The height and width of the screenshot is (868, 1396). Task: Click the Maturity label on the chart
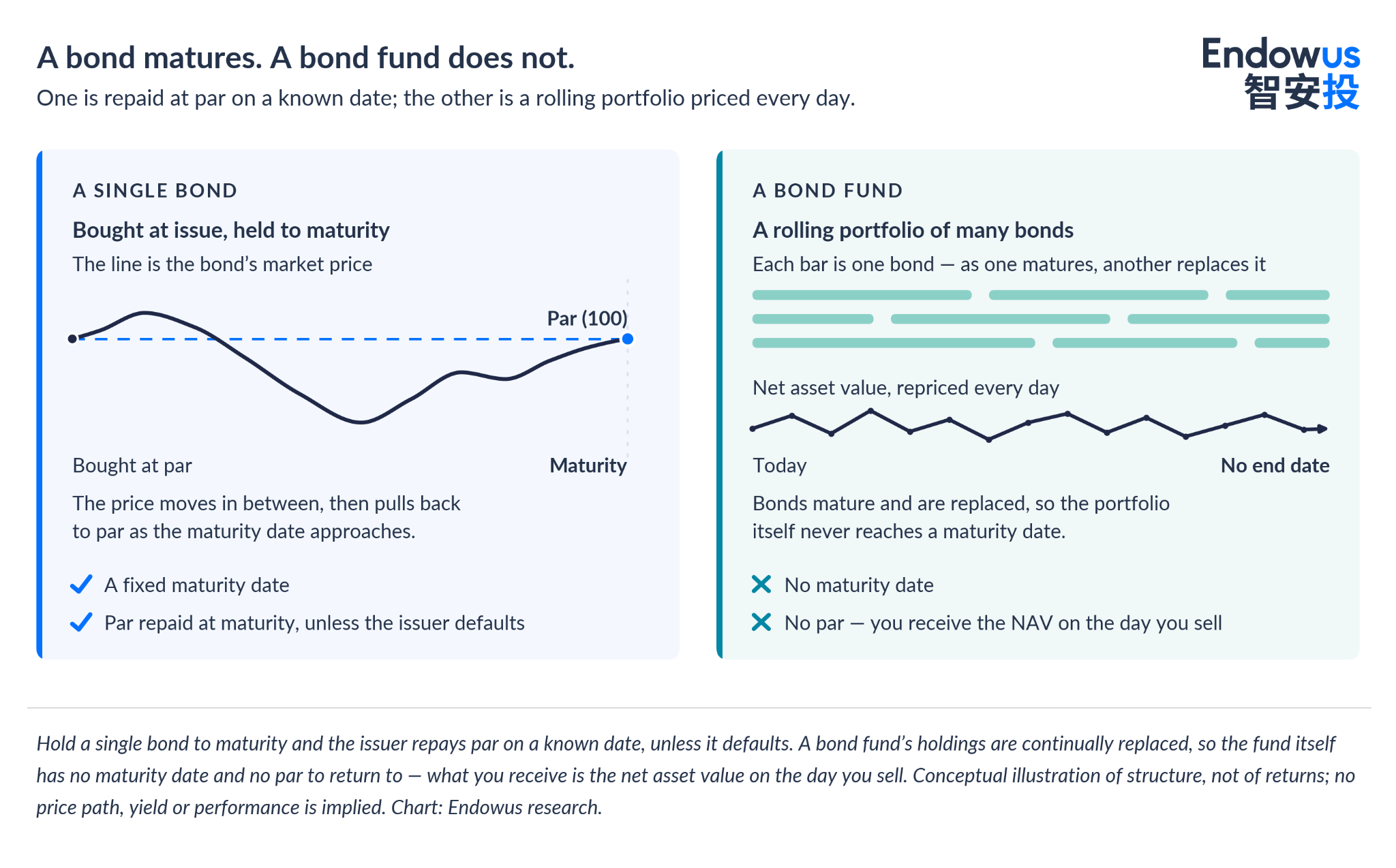point(588,465)
